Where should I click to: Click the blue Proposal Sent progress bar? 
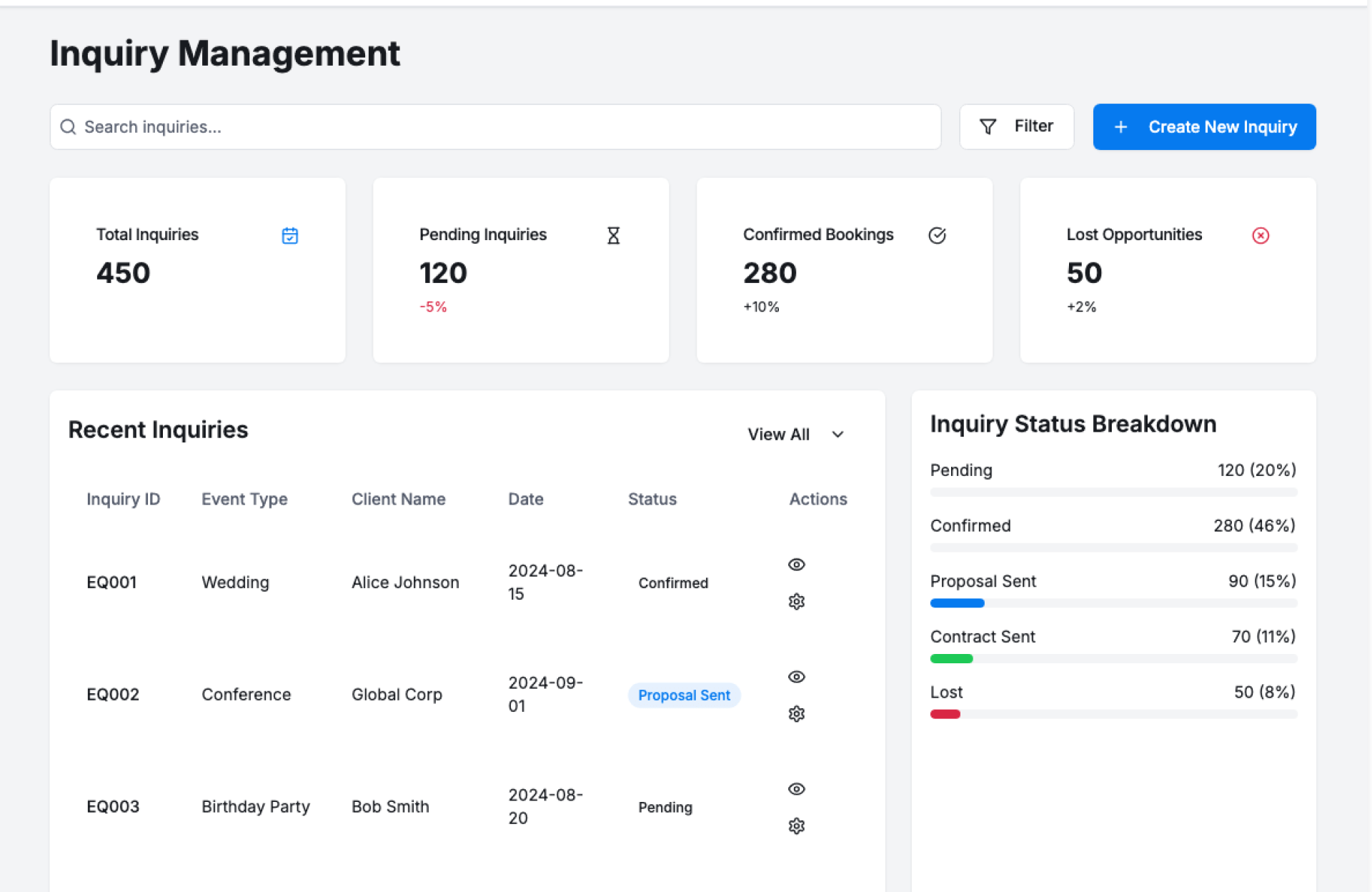click(957, 603)
